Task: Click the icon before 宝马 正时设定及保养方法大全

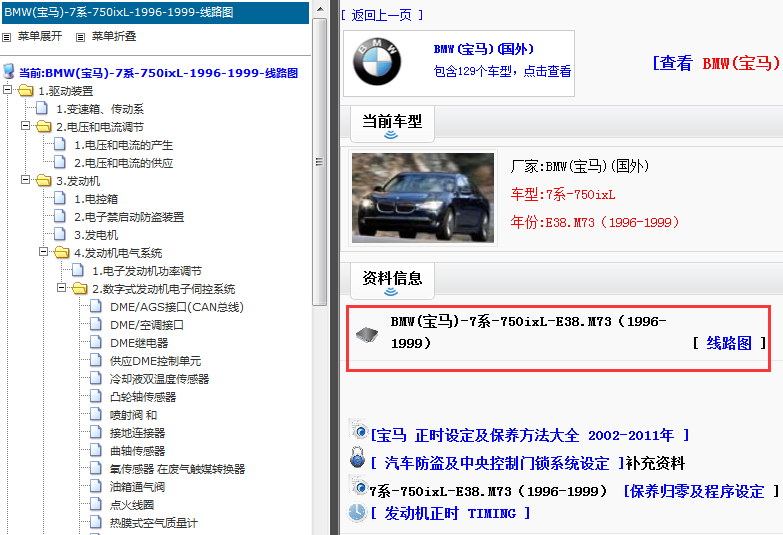Action: click(358, 430)
